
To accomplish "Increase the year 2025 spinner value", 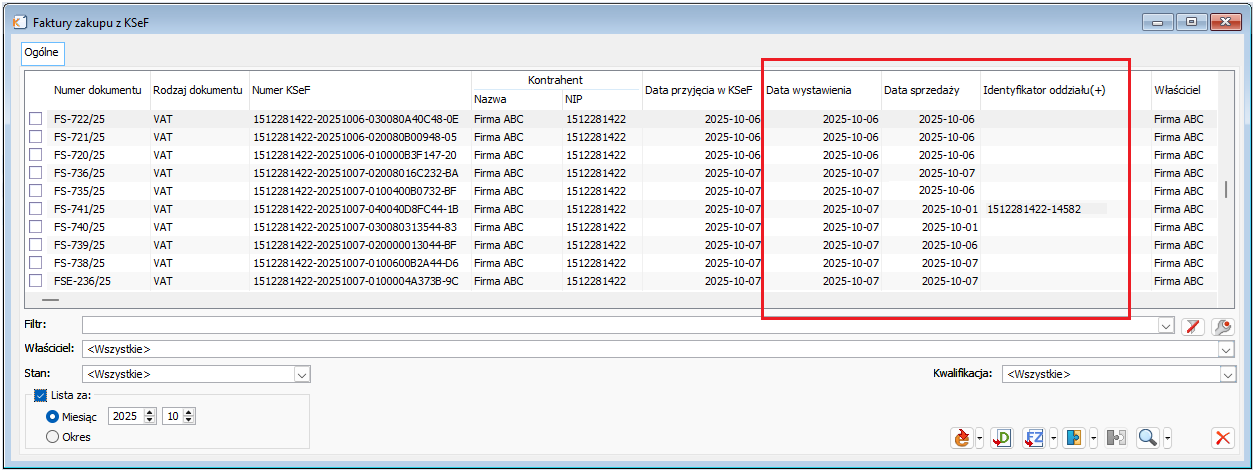I will [151, 412].
